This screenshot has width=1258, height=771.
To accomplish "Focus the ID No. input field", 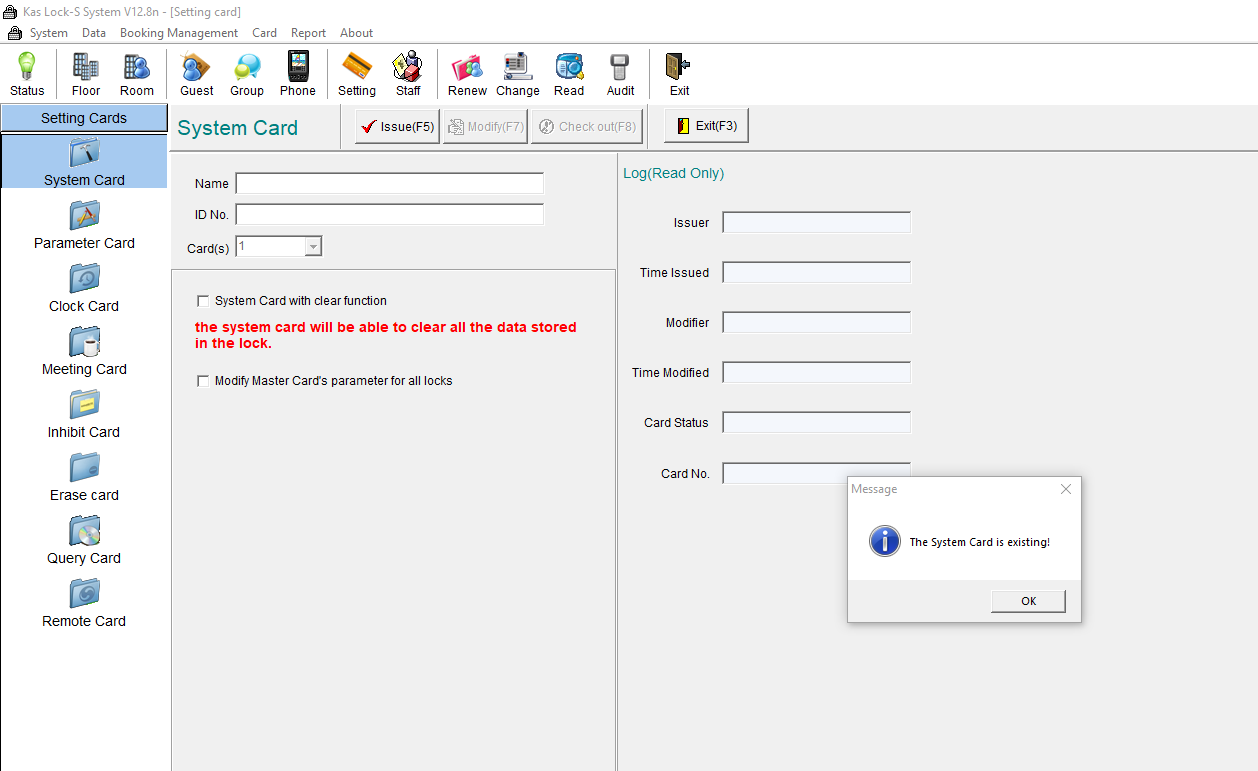I will [390, 214].
